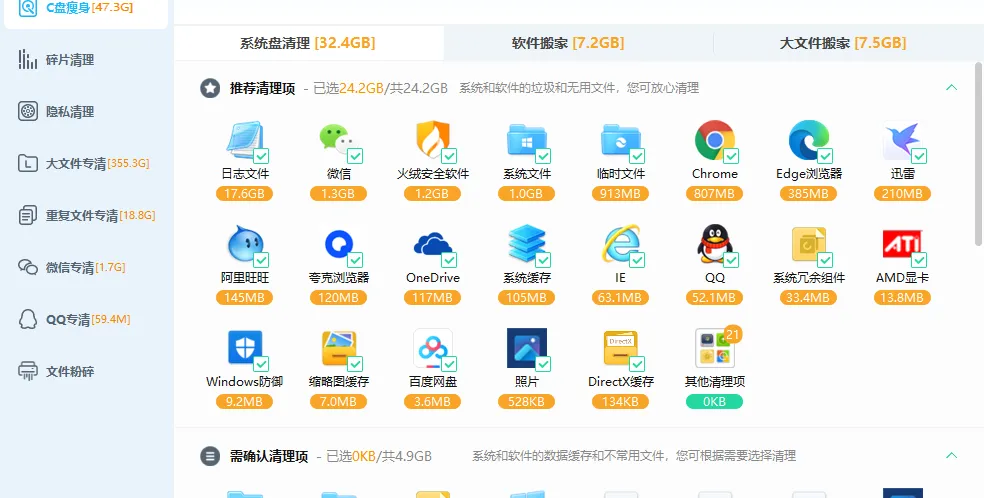The image size is (984, 498).
Task: Click the 807MB badge under Chrome
Action: (x=715, y=194)
